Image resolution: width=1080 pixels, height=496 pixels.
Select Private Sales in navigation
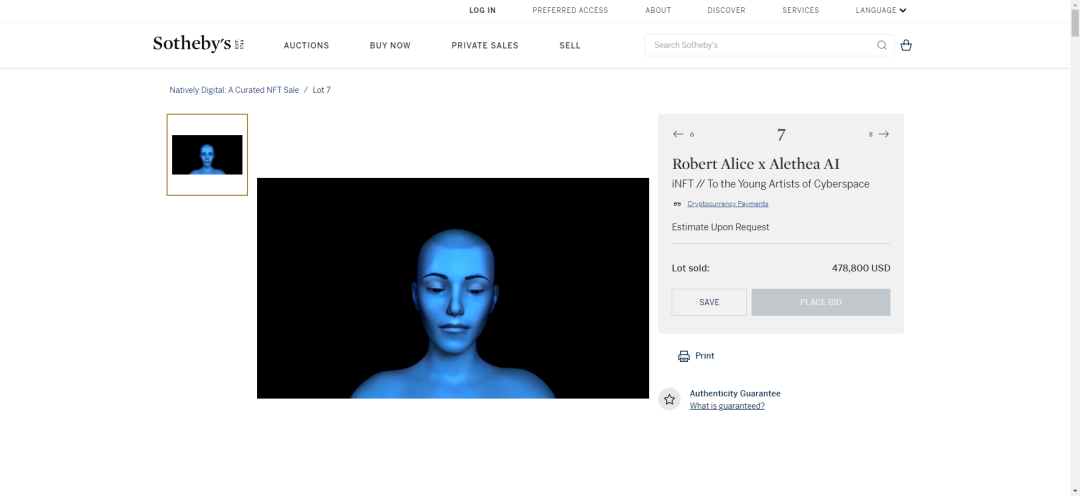tap(485, 45)
